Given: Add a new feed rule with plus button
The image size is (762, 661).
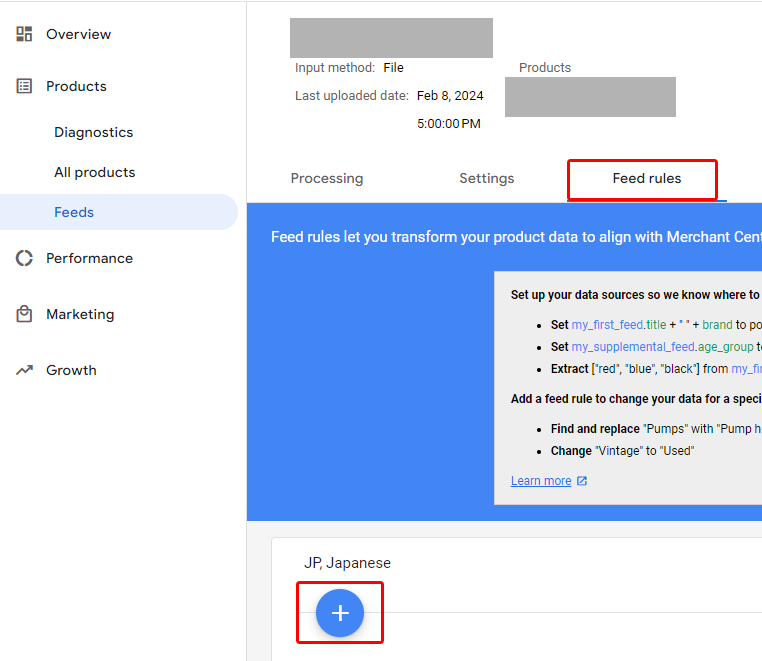Looking at the screenshot, I should (340, 613).
